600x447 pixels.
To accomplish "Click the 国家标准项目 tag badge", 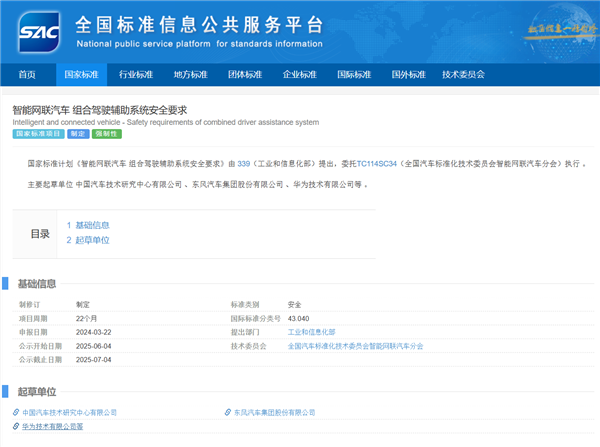I will pos(37,133).
